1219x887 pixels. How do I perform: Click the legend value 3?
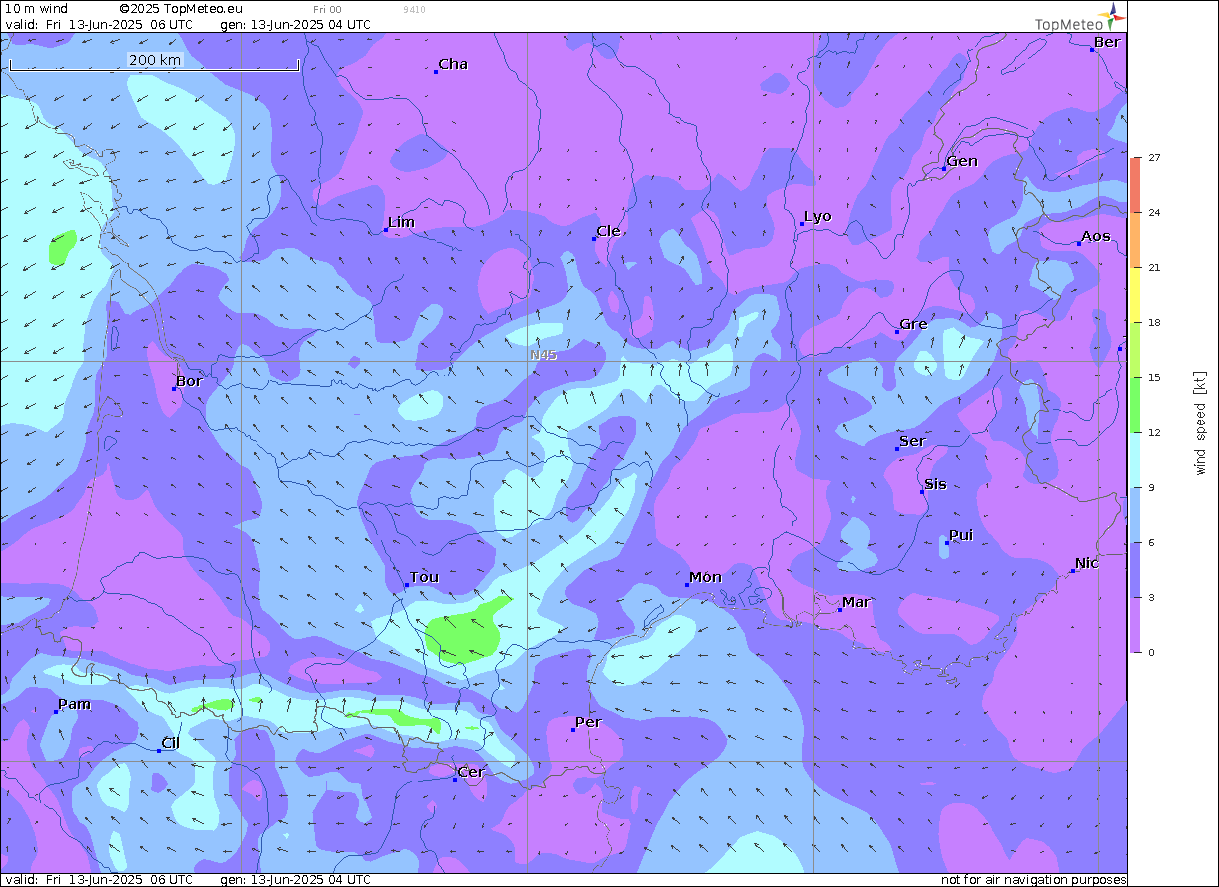coord(1151,598)
